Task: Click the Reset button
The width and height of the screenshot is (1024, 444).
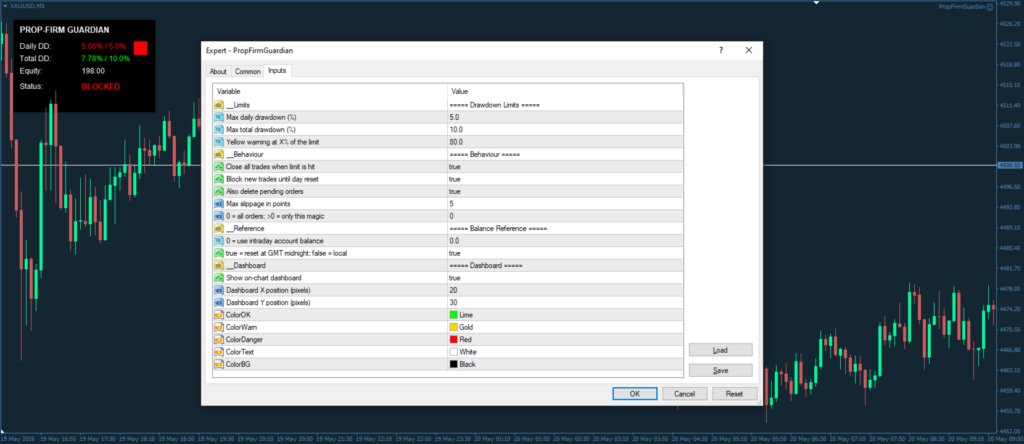Action: (x=735, y=394)
